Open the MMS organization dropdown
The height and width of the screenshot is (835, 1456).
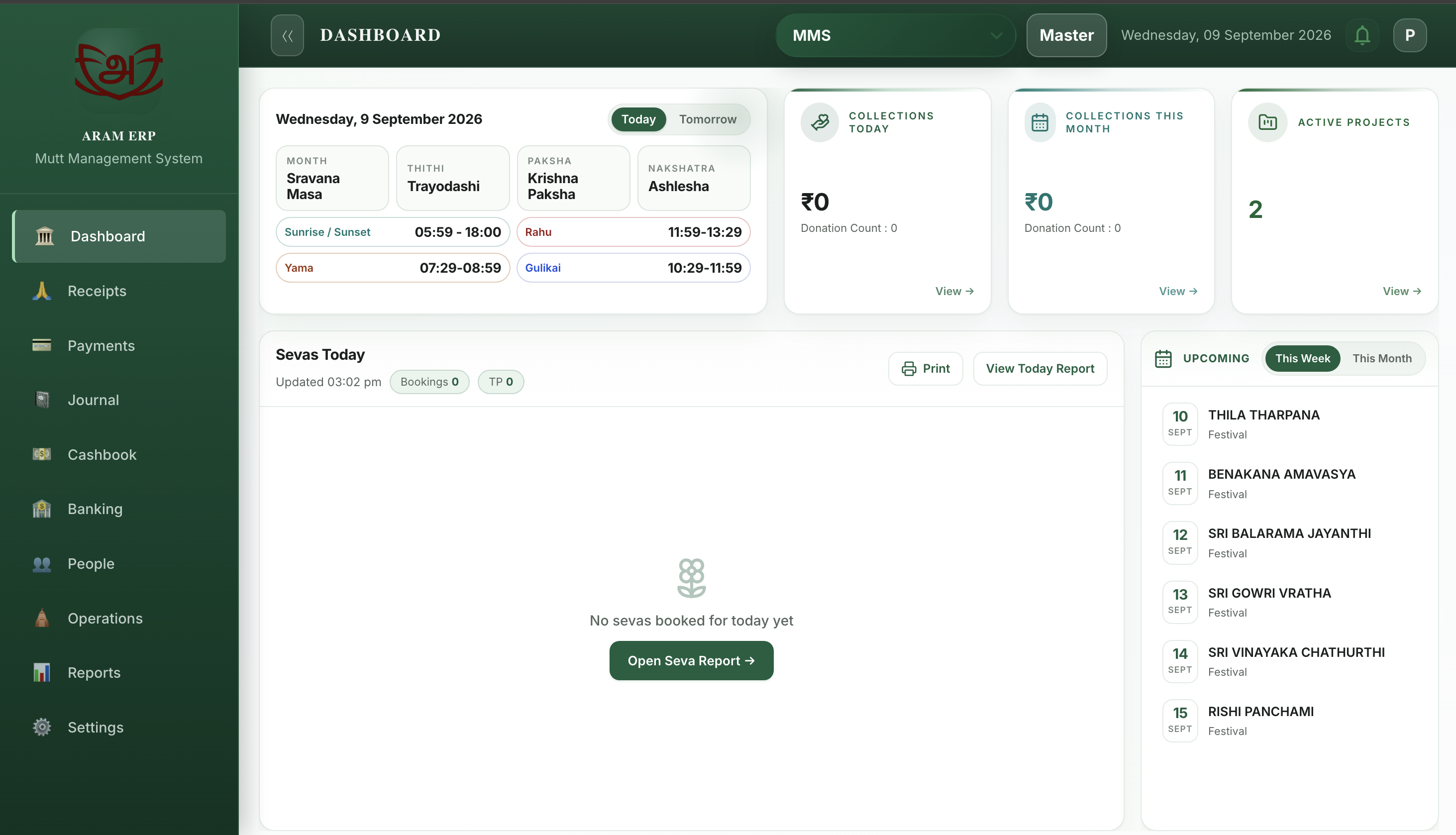(x=895, y=35)
